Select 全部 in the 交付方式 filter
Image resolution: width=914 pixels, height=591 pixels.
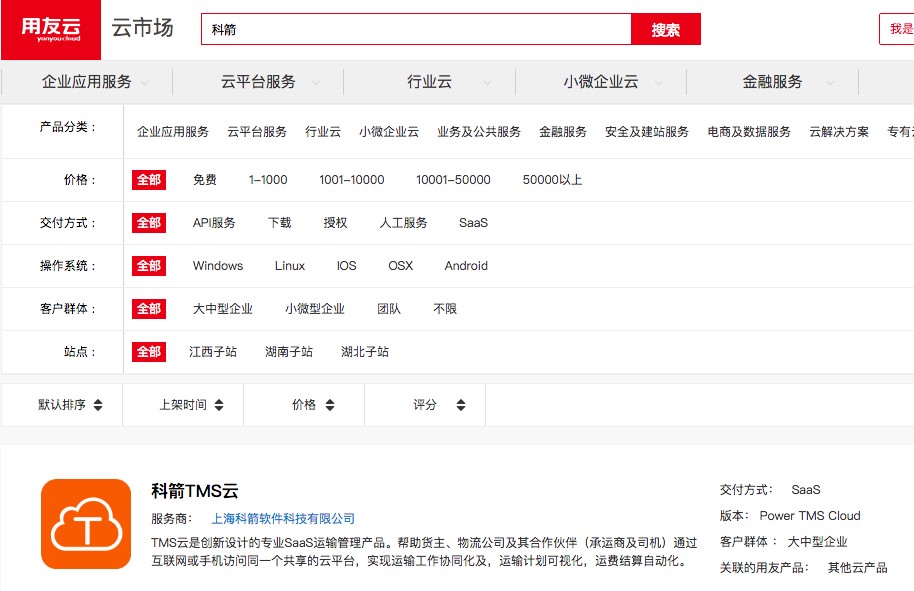tap(149, 223)
